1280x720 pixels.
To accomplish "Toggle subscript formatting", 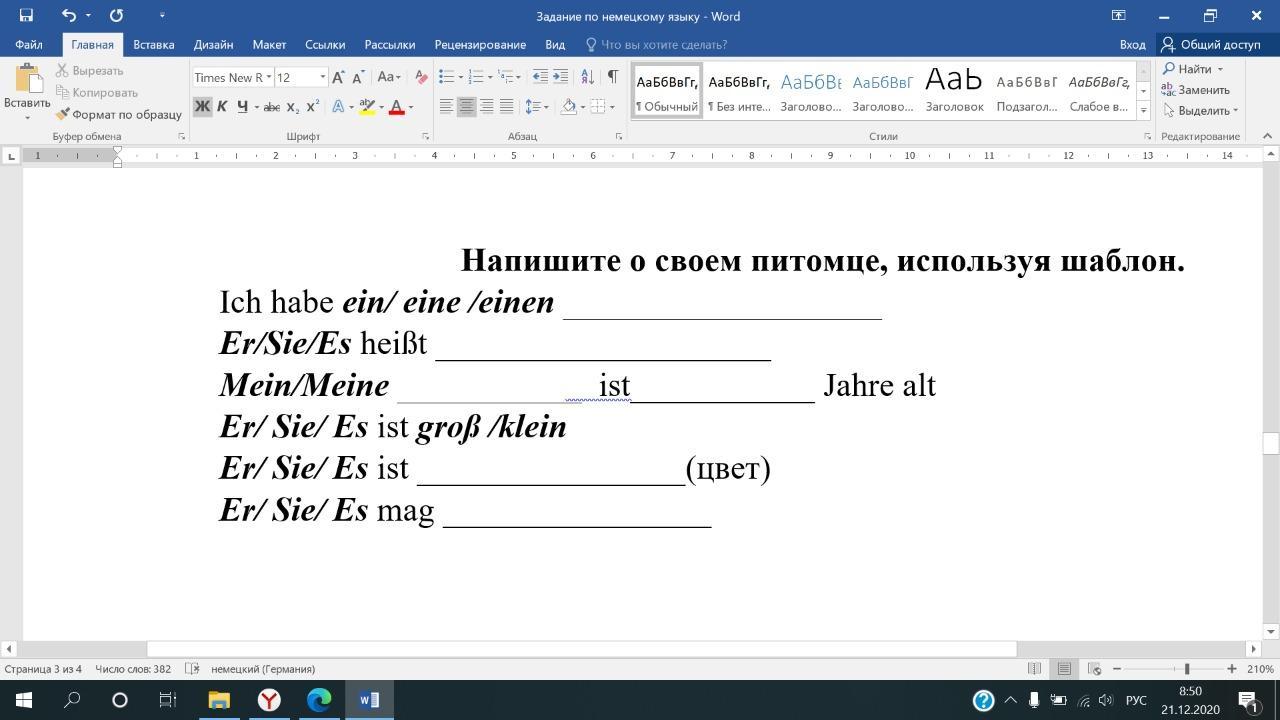I will point(292,107).
